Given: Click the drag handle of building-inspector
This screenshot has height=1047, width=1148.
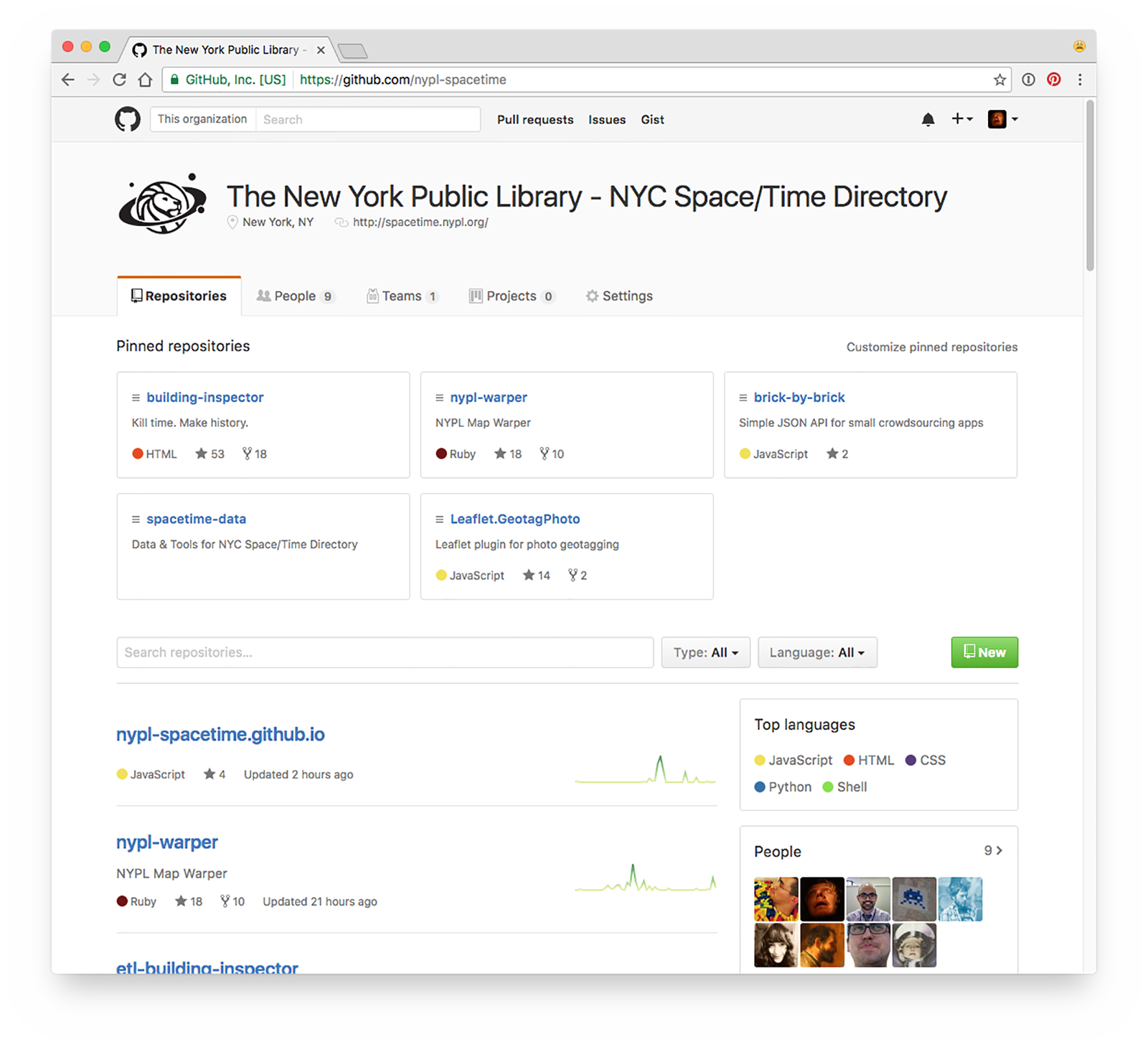Looking at the screenshot, I should [x=136, y=398].
